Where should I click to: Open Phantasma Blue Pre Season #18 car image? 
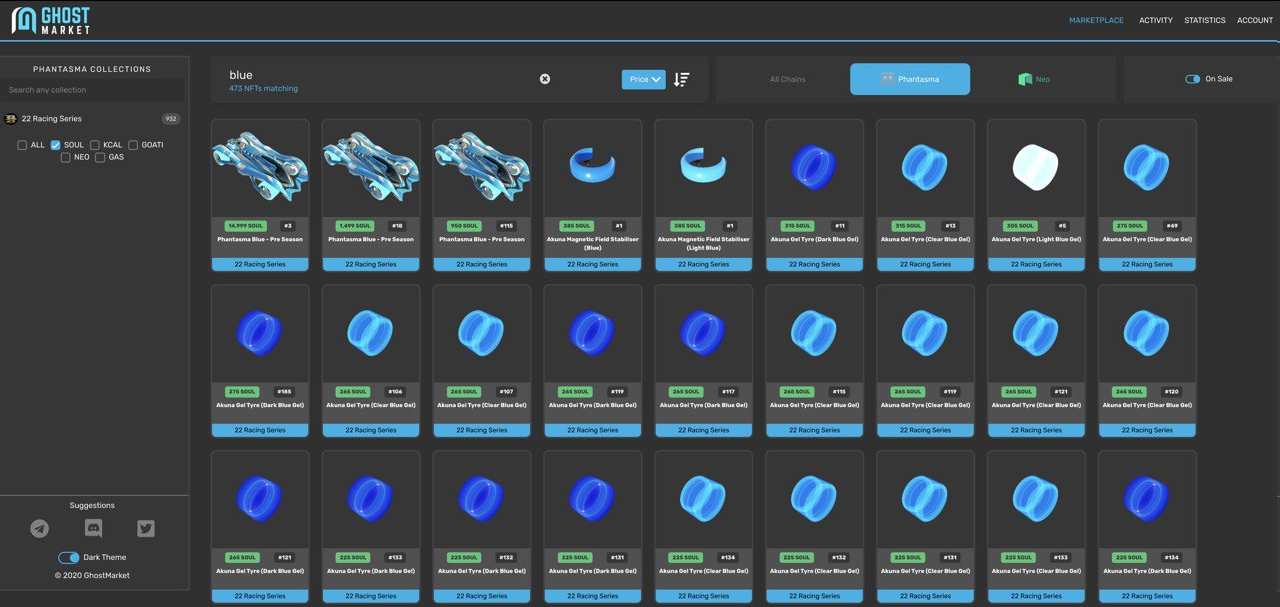pyautogui.click(x=371, y=168)
